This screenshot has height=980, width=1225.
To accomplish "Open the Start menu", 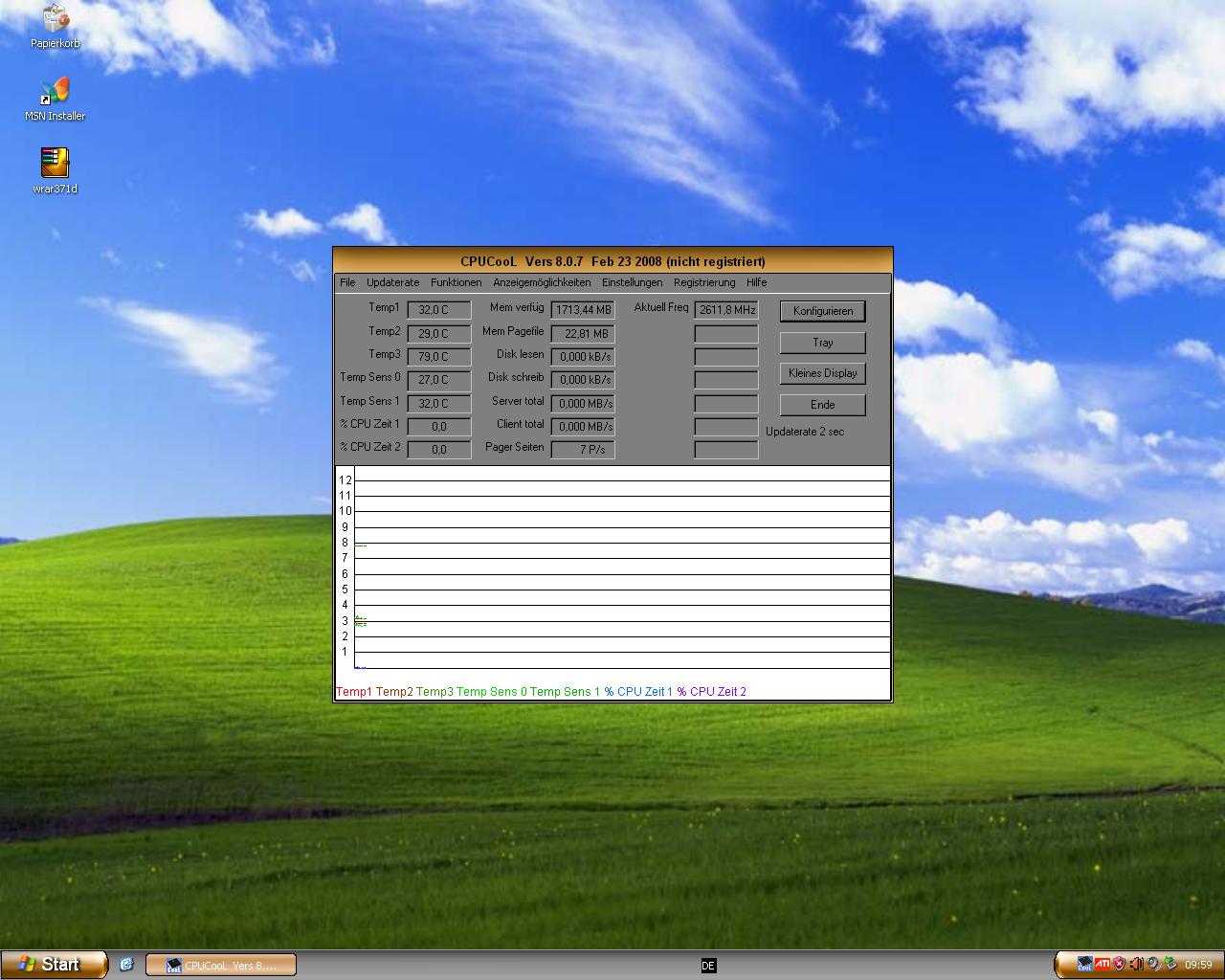I will [x=55, y=965].
